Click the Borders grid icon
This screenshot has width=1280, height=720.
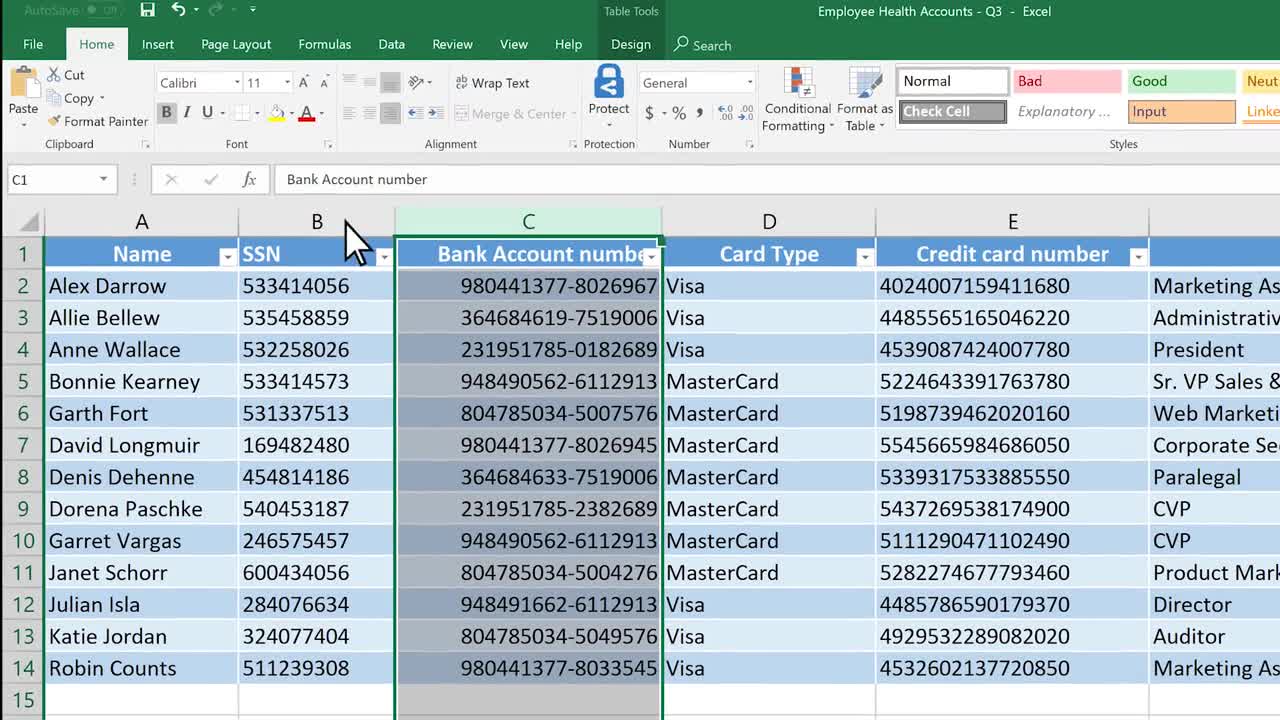[x=241, y=113]
